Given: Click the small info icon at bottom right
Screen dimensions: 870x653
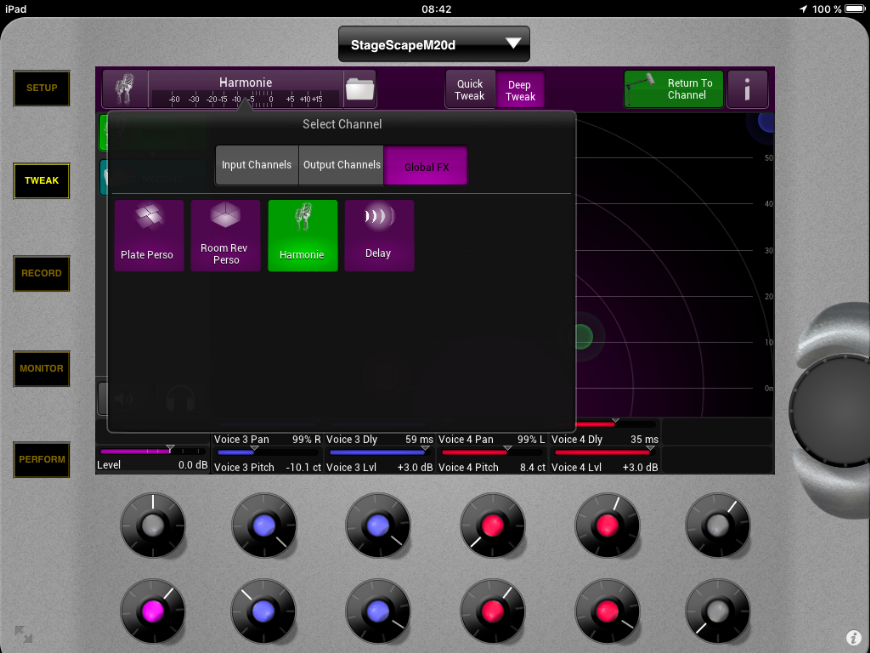Looking at the screenshot, I should point(853,637).
